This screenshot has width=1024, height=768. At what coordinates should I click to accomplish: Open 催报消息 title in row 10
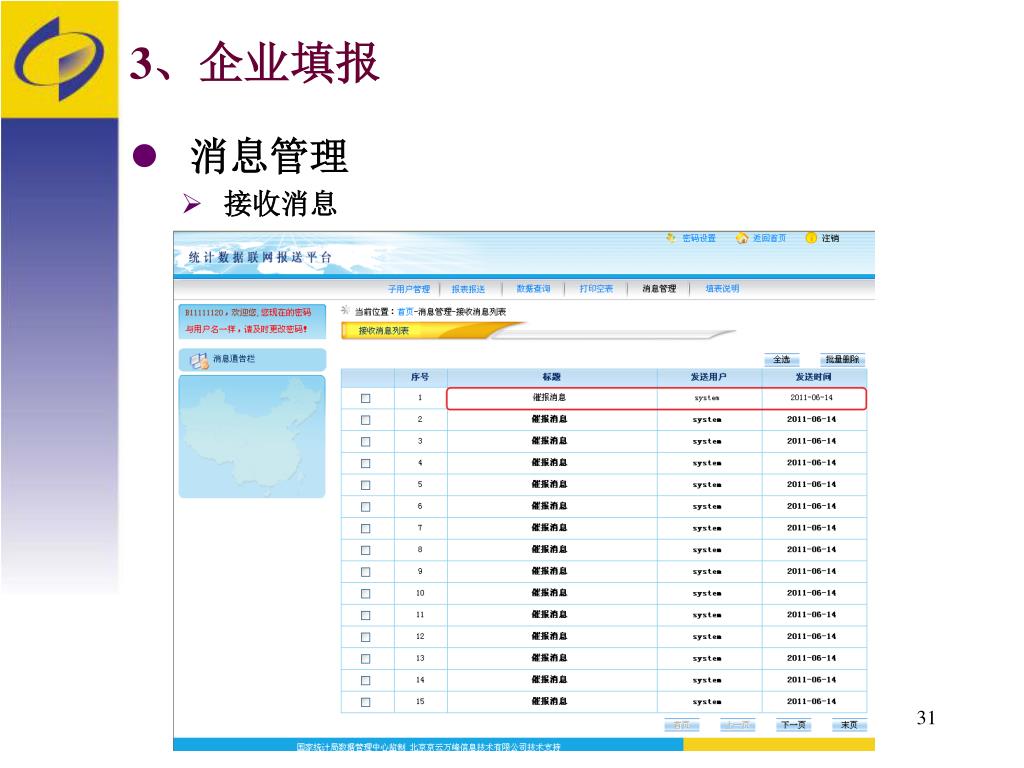[549, 593]
